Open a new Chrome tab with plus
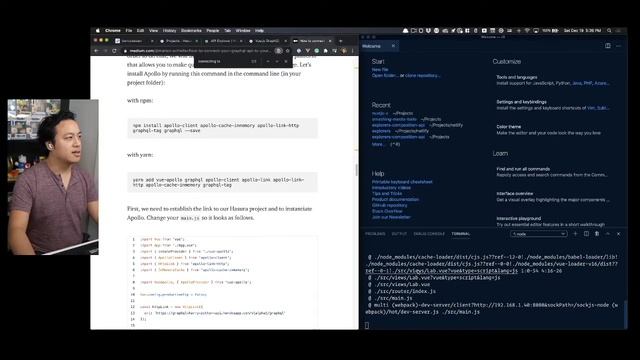The image size is (640, 360). (x=340, y=41)
